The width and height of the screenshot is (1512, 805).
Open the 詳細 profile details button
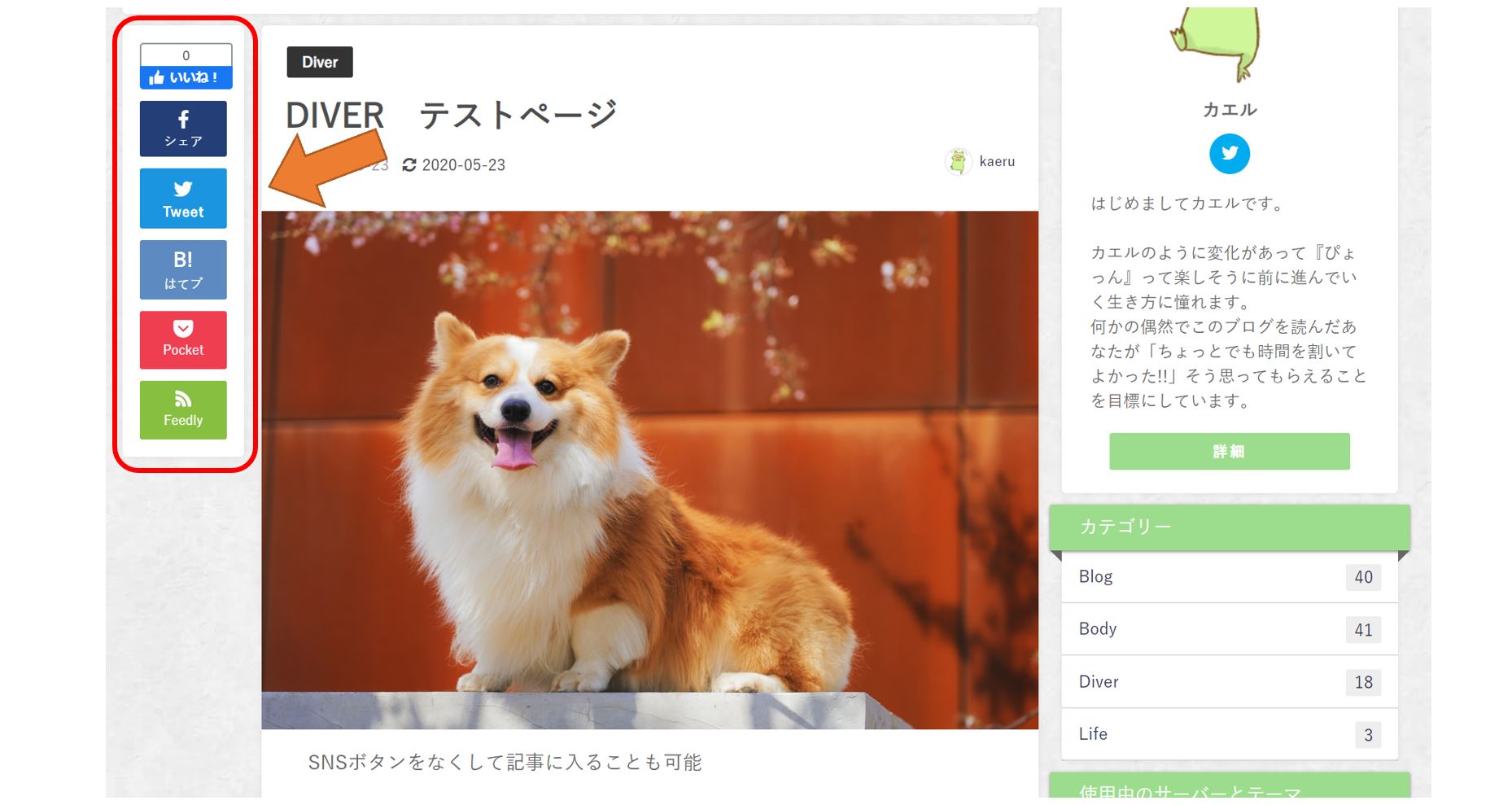[x=1229, y=451]
